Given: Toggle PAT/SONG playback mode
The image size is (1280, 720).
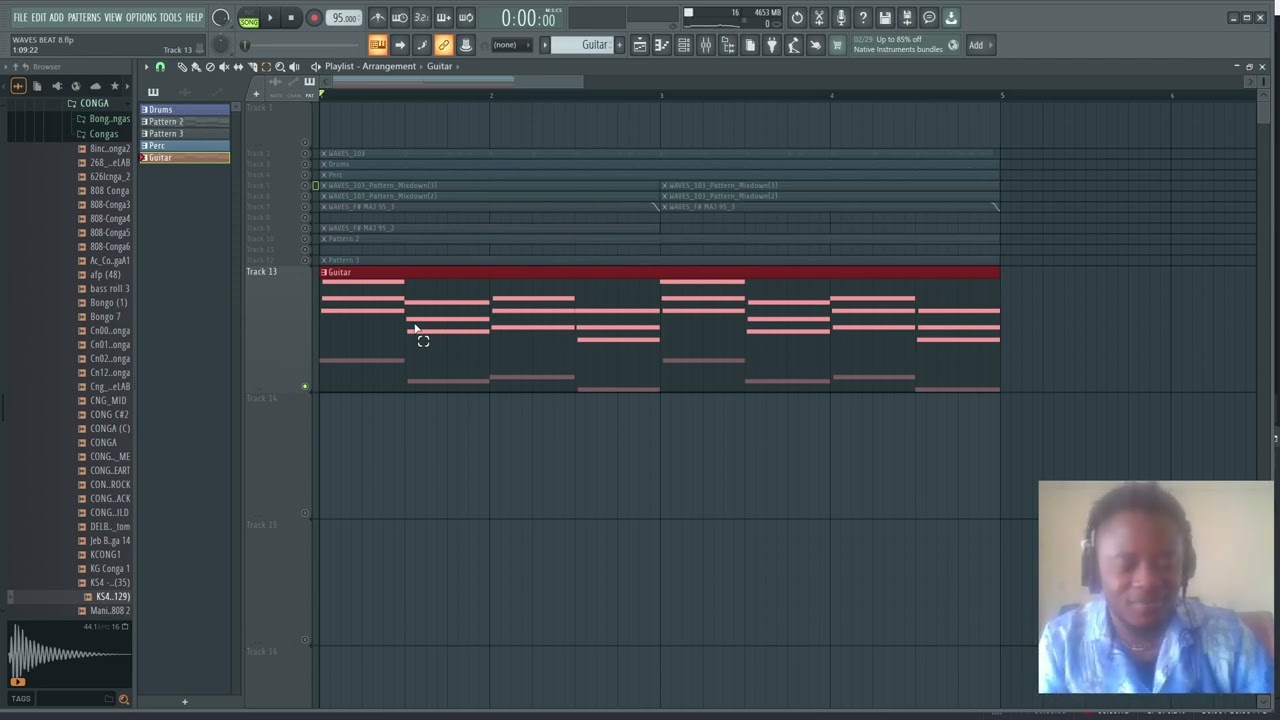Looking at the screenshot, I should point(249,18).
